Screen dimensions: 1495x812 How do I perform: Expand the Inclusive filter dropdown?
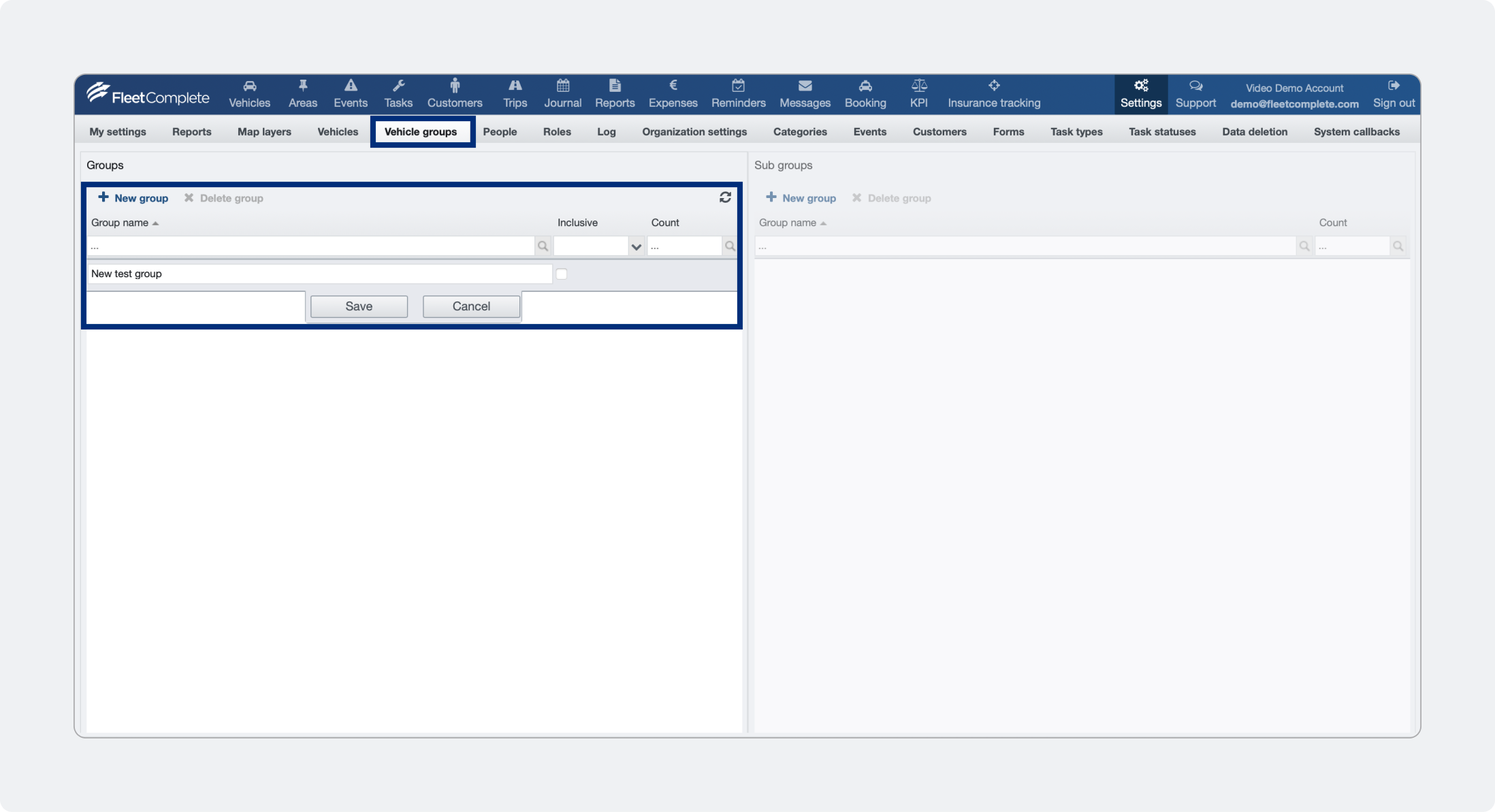coord(636,246)
